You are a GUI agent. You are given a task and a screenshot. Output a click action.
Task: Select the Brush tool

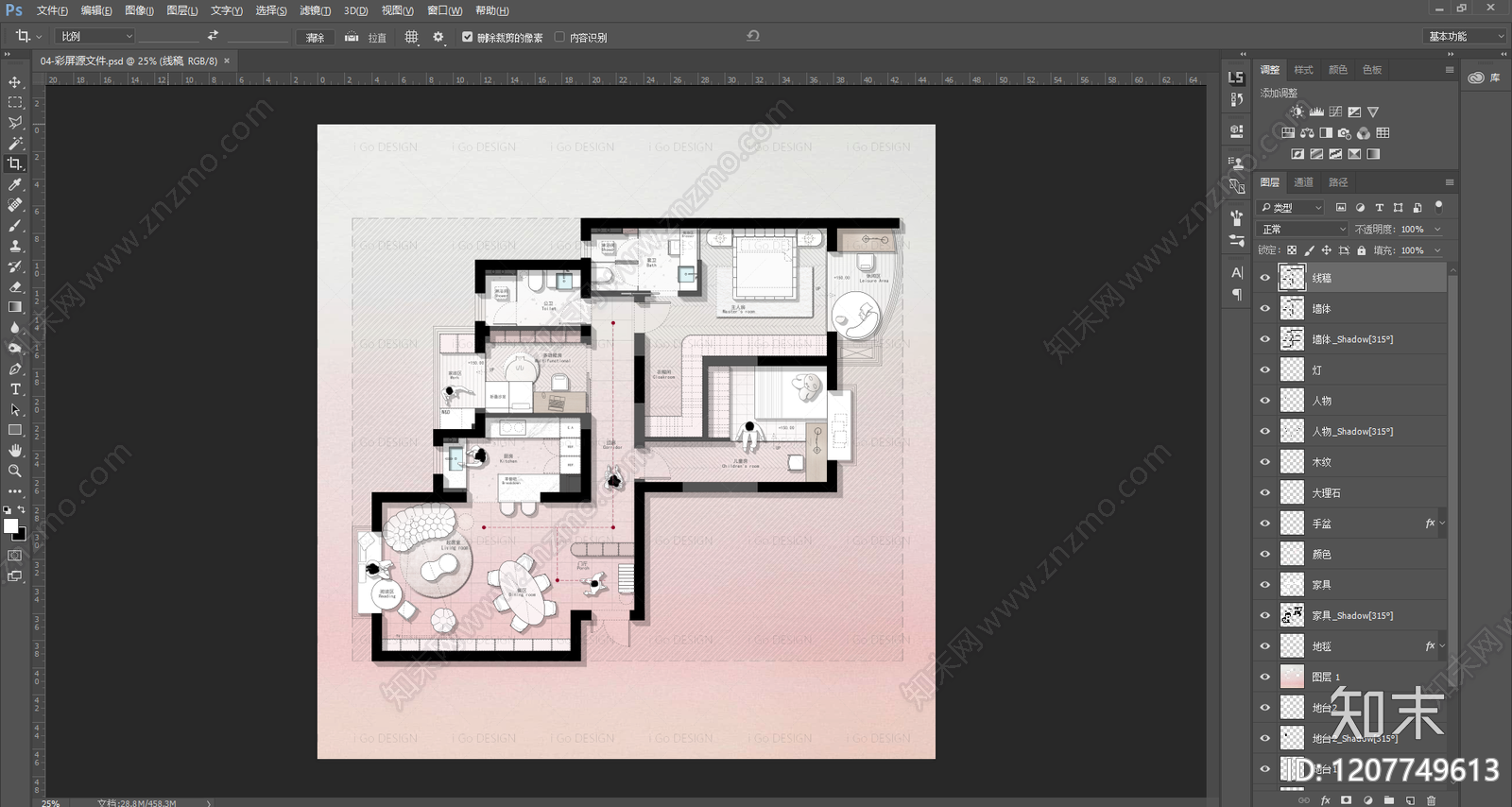click(15, 226)
